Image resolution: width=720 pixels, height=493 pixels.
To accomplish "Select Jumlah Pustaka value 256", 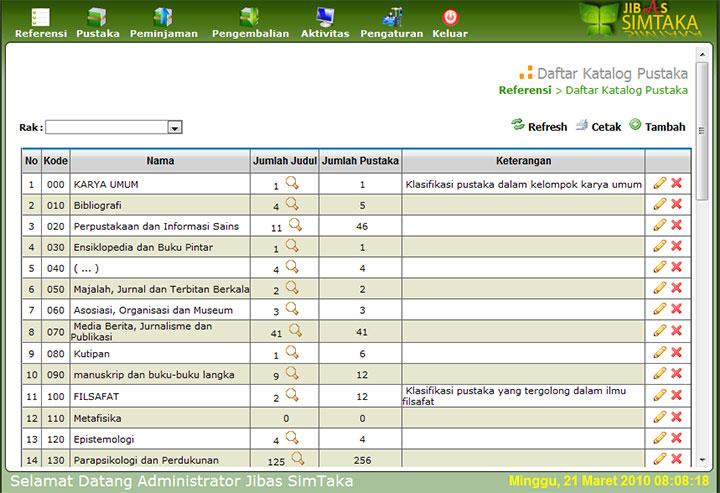I will click(x=362, y=460).
